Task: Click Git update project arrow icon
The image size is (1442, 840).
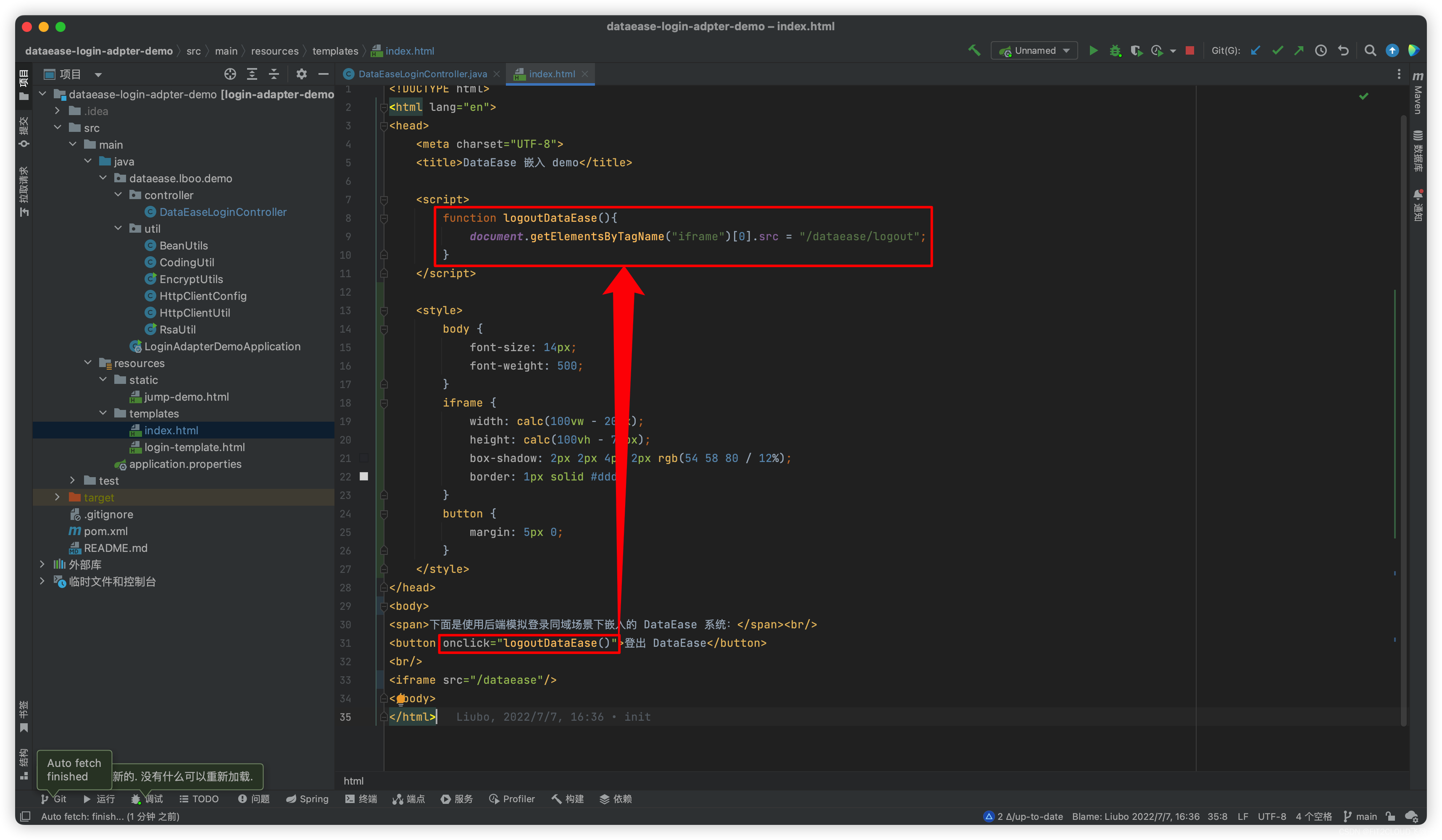Action: [1255, 51]
